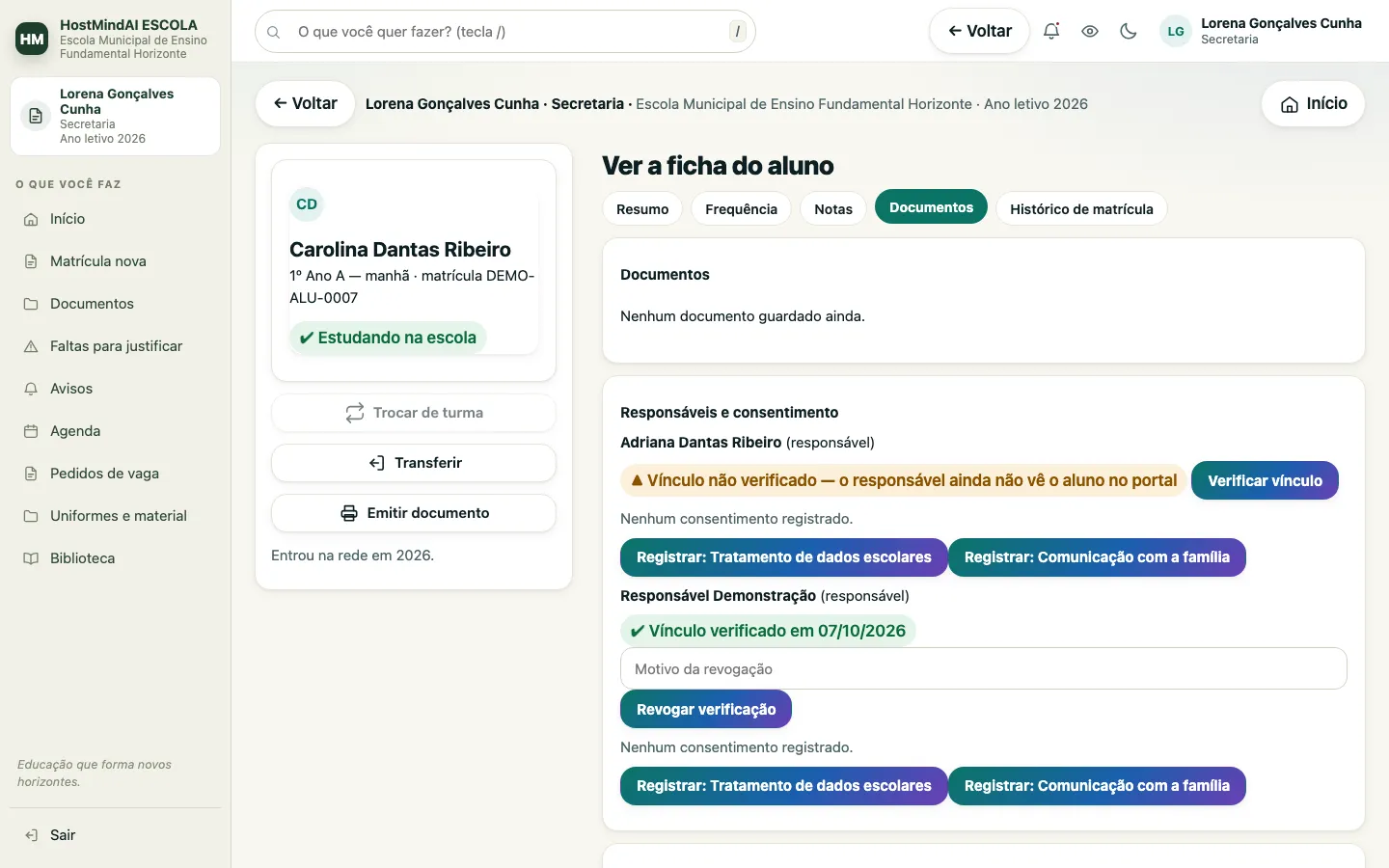The width and height of the screenshot is (1389, 868).
Task: Open the Lorena Gonçalves Cunha profile card in sidebar
Action: [x=115, y=117]
